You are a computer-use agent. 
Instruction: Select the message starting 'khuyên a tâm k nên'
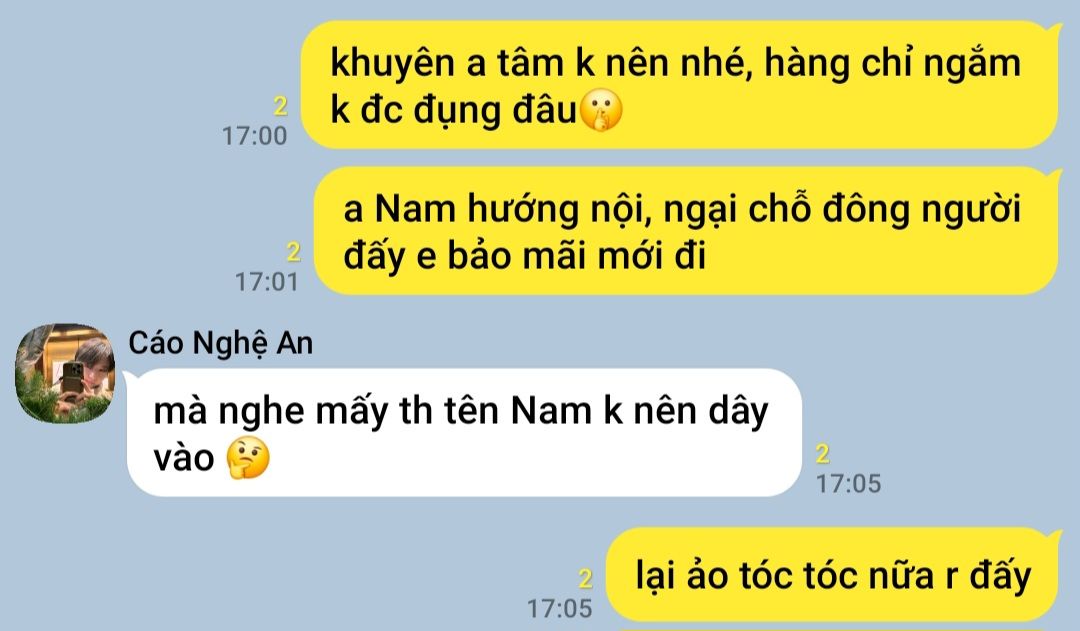point(680,85)
